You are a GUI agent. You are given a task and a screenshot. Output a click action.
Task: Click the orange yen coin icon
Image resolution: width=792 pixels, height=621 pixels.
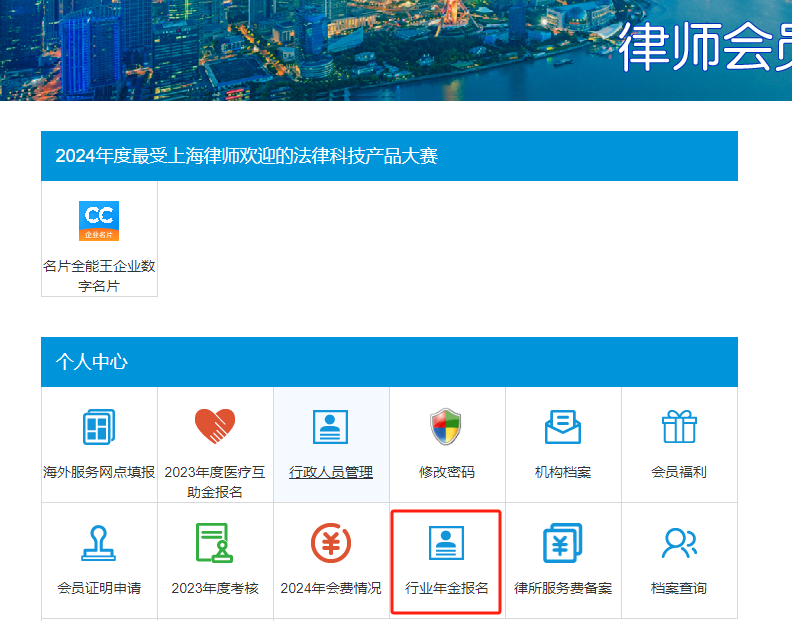coord(331,543)
